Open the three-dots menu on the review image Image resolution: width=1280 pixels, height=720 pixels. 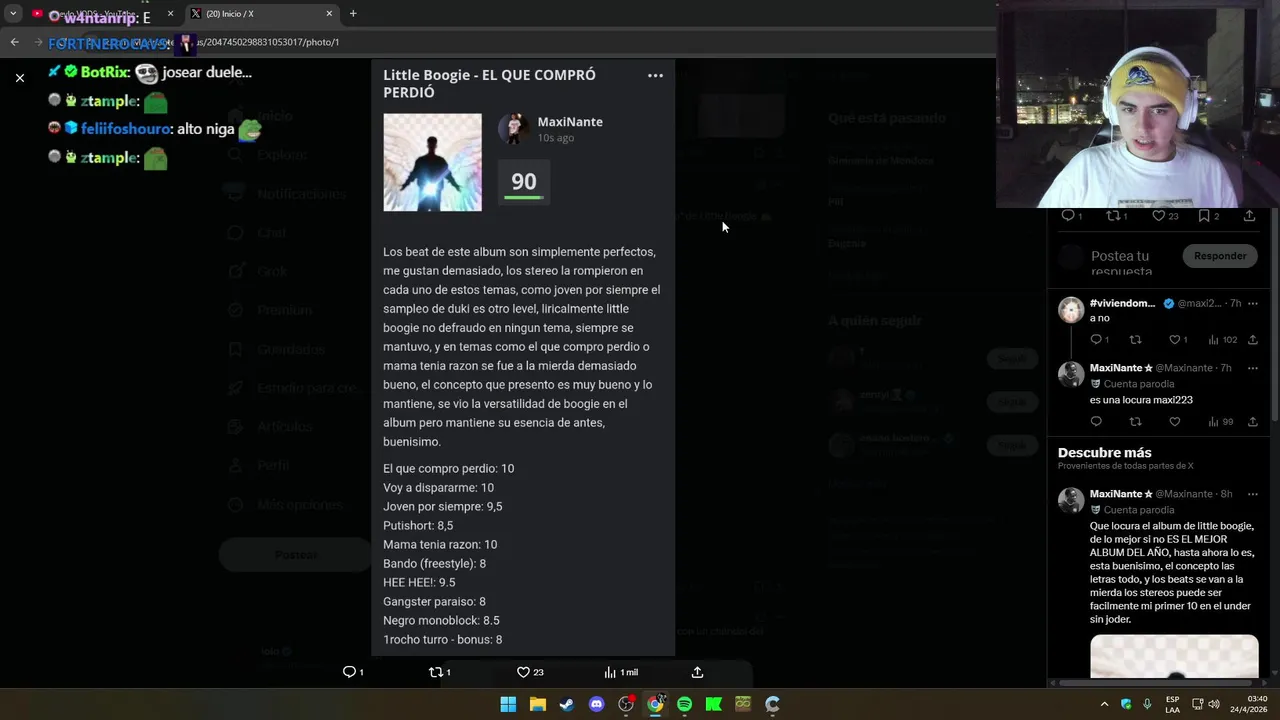click(655, 75)
